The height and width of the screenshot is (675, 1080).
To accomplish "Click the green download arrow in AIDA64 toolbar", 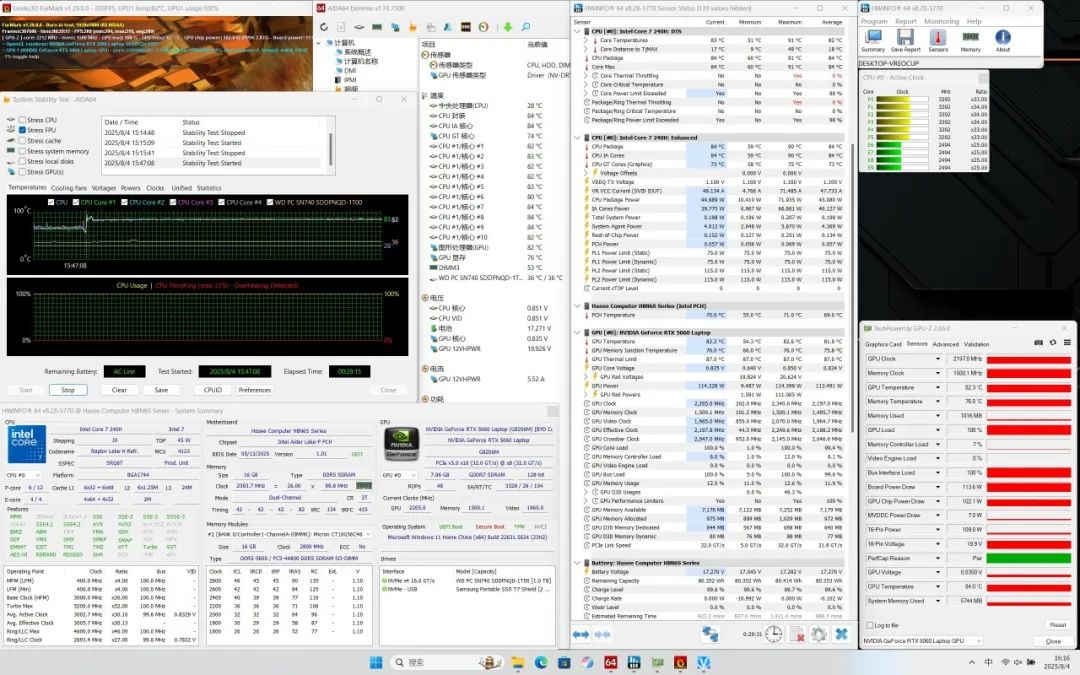I will [508, 27].
